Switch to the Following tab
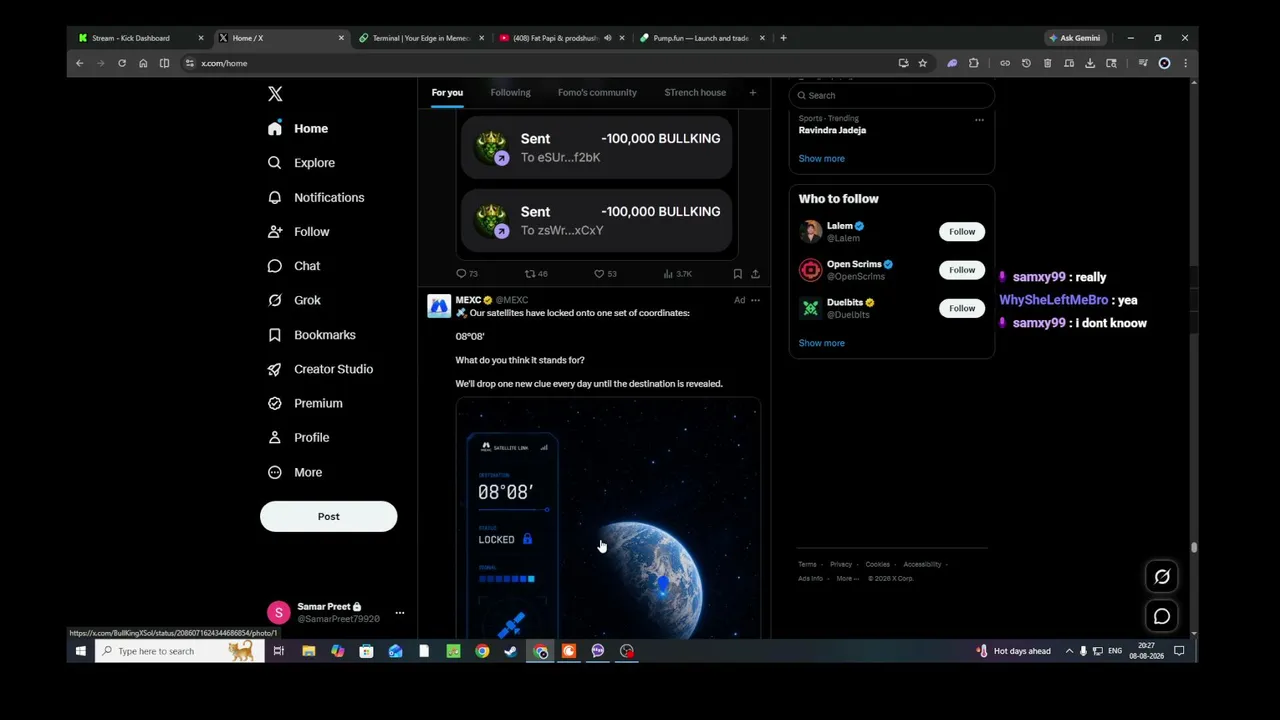Viewport: 1280px width, 720px height. pos(510,93)
